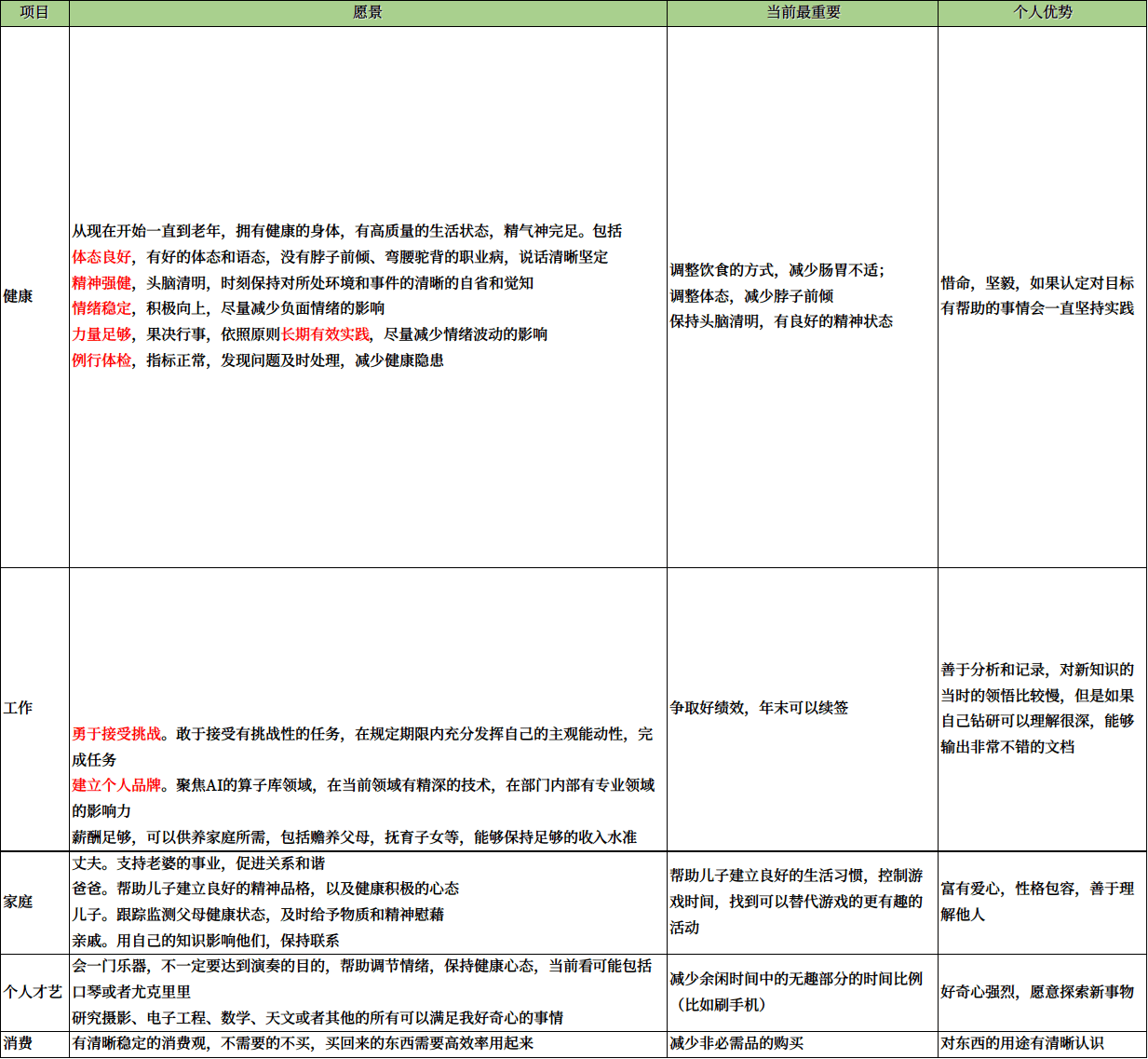This screenshot has width=1148, height=1059.
Task: Select the cell starting with 惜命，坚毅
Action: [1042, 296]
